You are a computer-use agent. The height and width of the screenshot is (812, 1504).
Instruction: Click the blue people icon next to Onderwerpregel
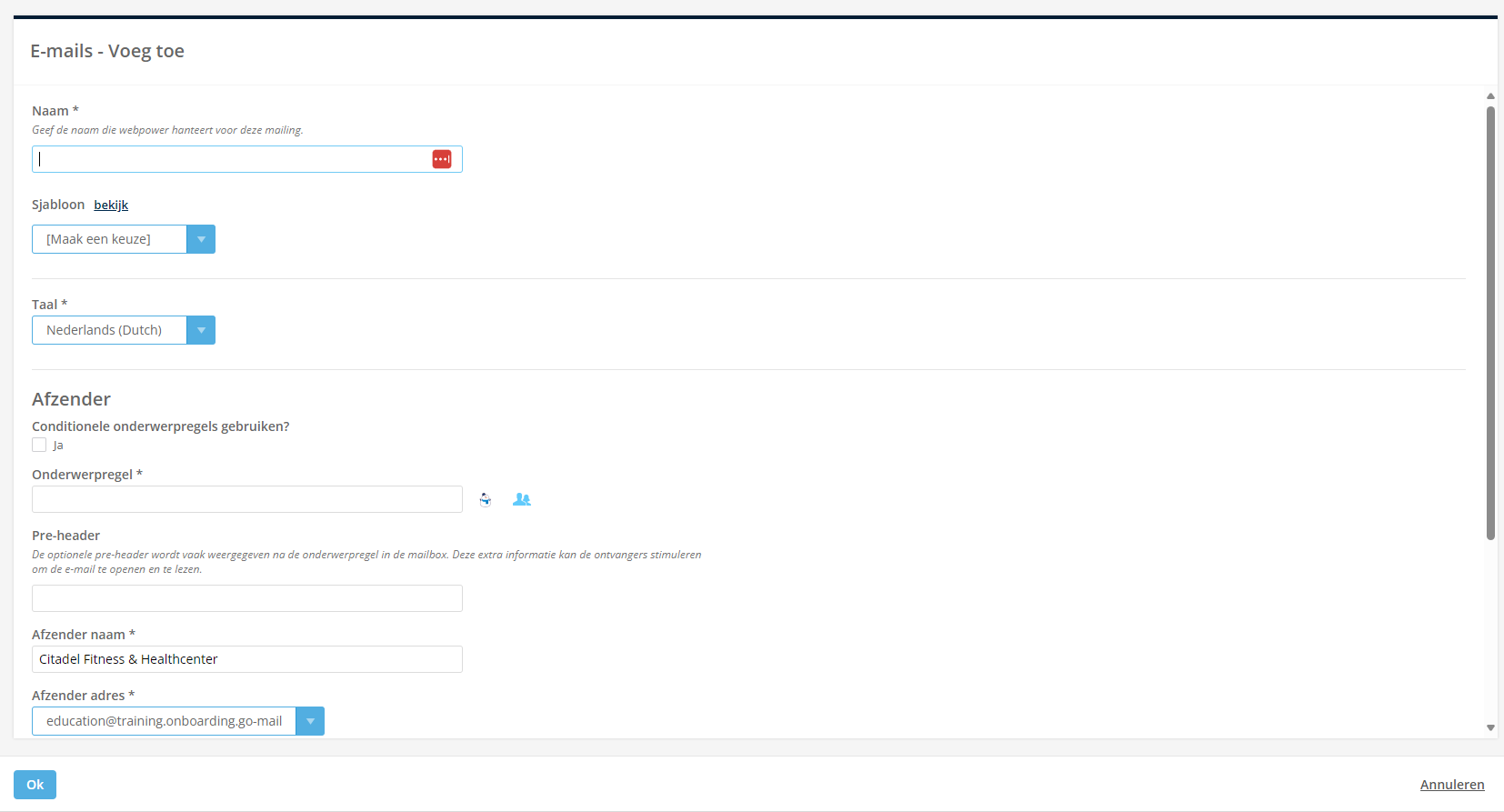(522, 499)
